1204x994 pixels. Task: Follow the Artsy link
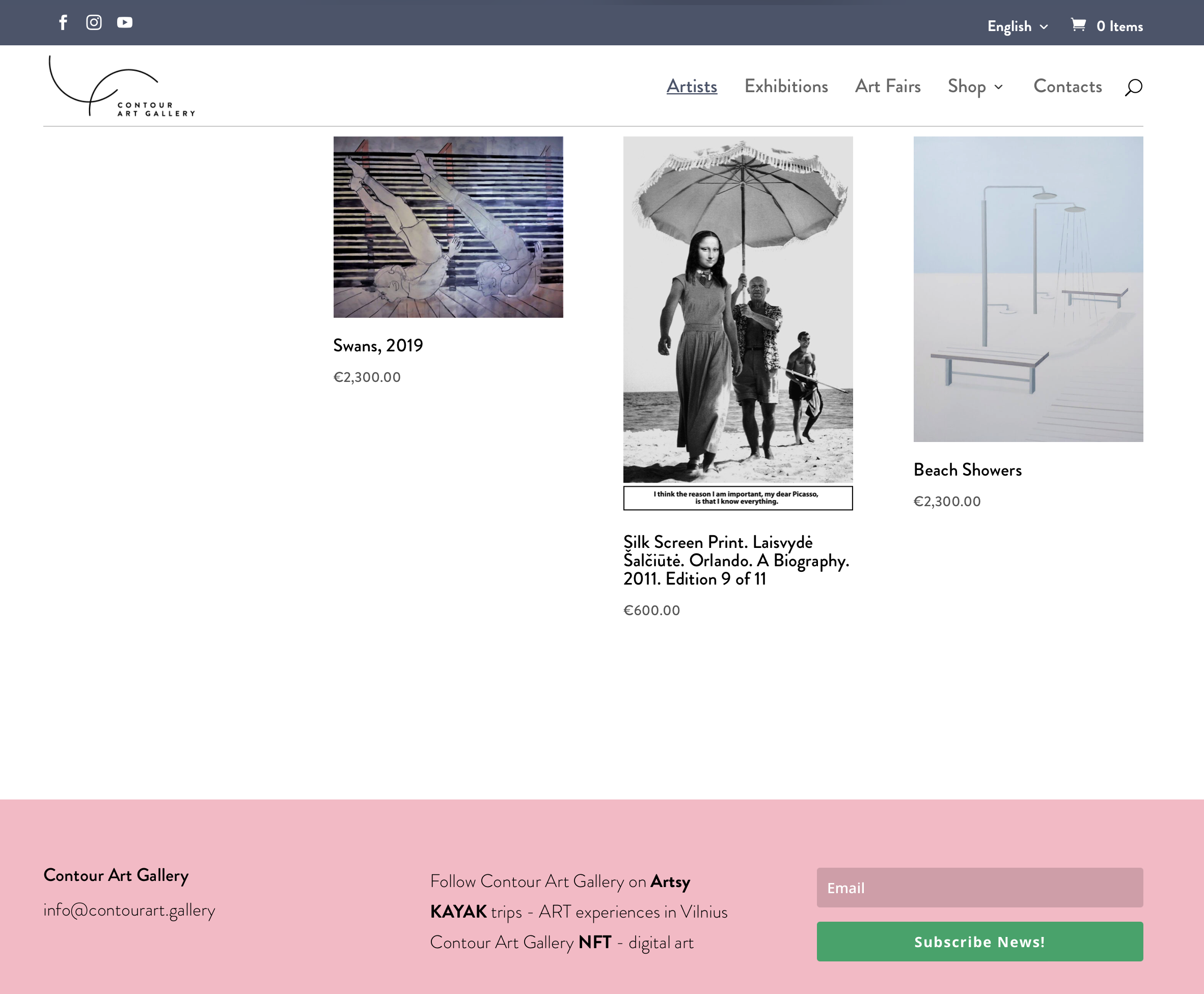(670, 882)
